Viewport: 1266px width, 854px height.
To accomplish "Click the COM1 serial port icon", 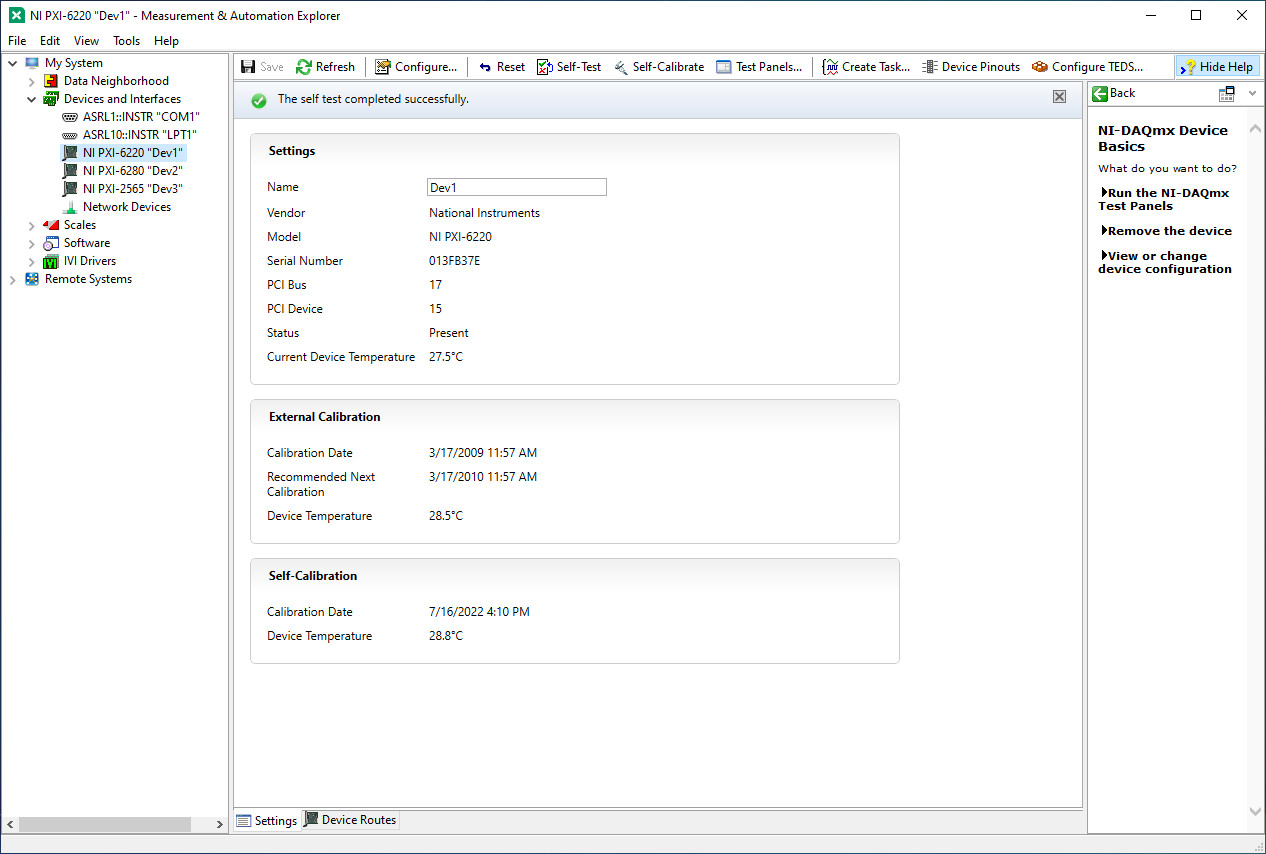I will click(70, 117).
